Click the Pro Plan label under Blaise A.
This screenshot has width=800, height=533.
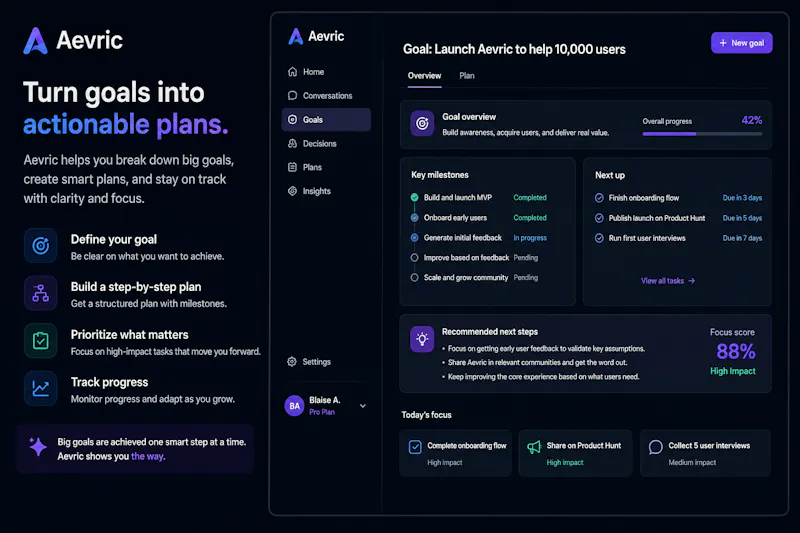322,412
